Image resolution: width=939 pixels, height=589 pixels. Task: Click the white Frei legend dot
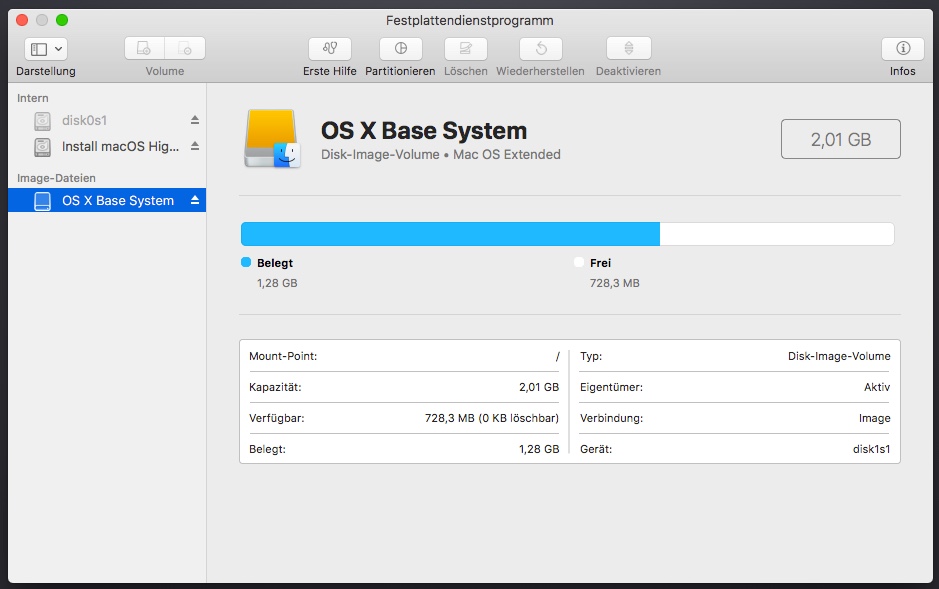578,262
